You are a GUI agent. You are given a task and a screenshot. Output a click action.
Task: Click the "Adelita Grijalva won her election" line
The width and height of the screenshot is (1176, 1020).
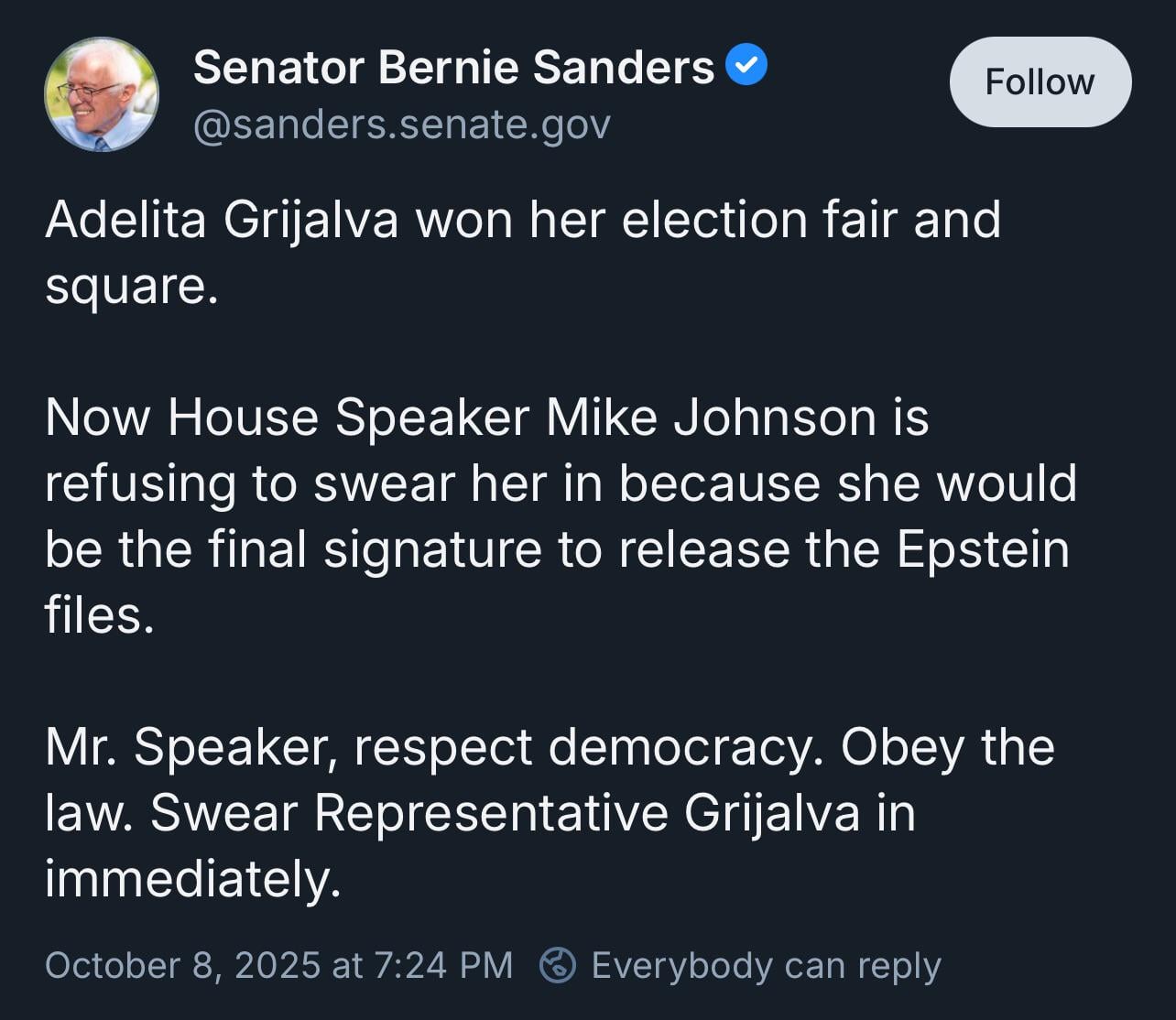click(x=522, y=220)
